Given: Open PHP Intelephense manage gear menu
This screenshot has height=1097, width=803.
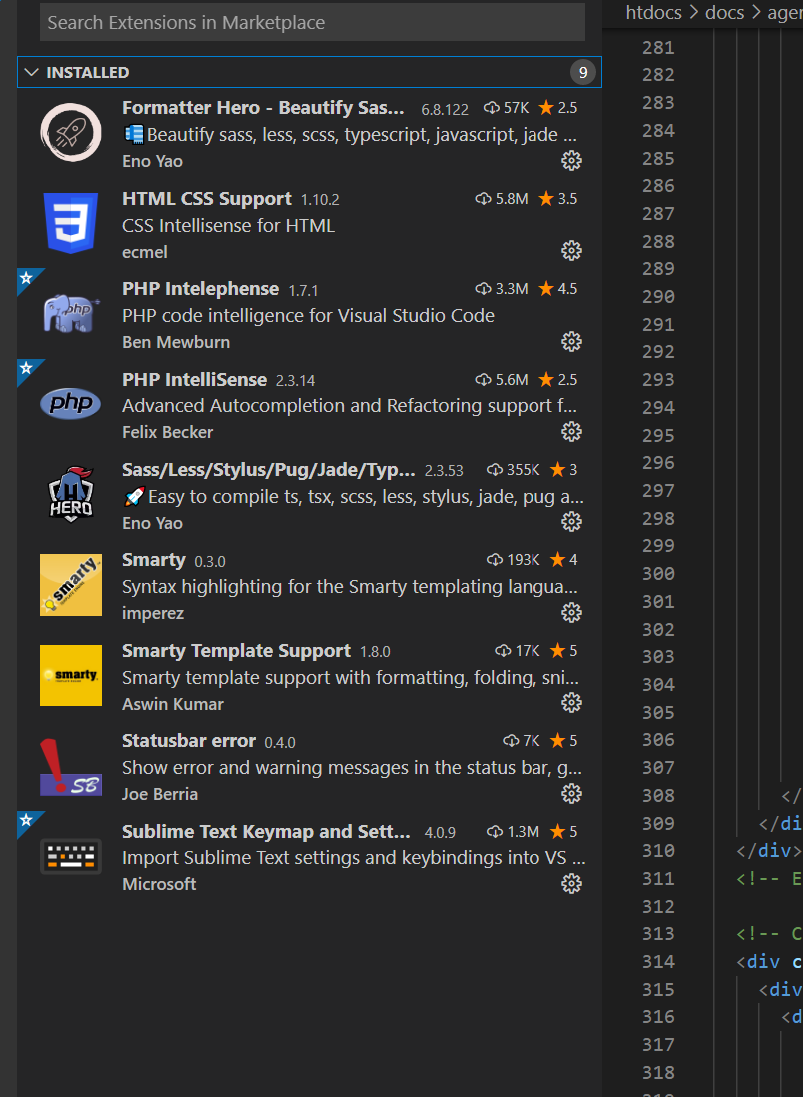Looking at the screenshot, I should tap(571, 342).
